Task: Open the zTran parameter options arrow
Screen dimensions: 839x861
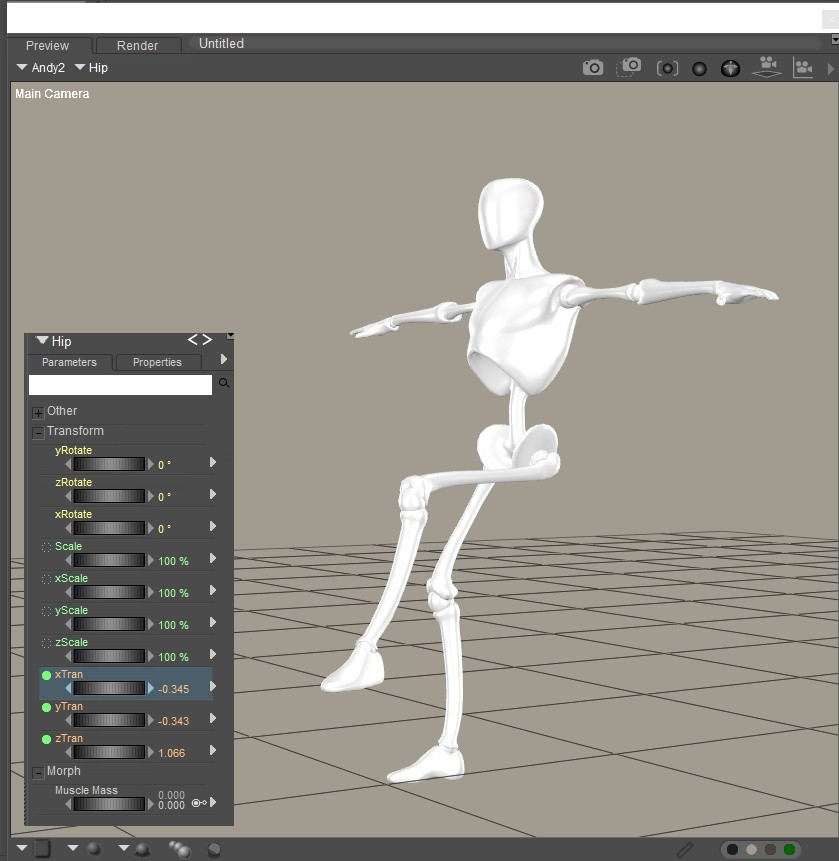Action: tap(213, 750)
